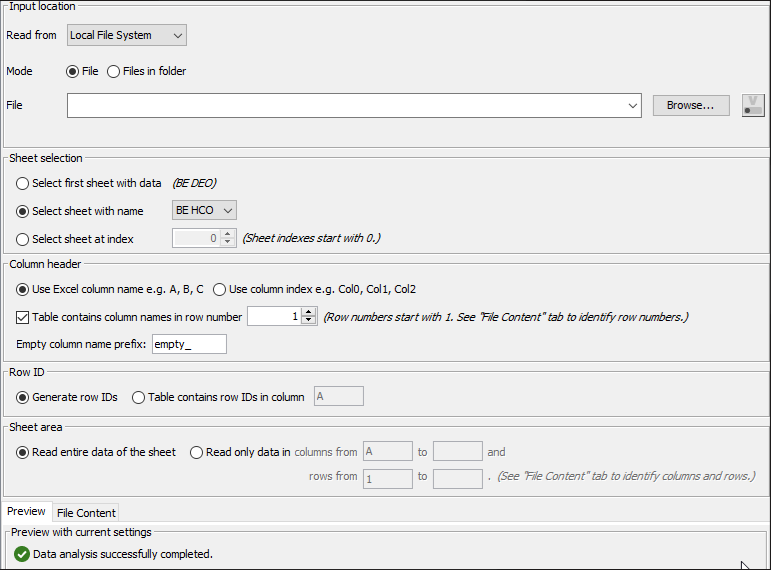Toggle Table contains column names in row number
This screenshot has width=772, height=570.
22,317
